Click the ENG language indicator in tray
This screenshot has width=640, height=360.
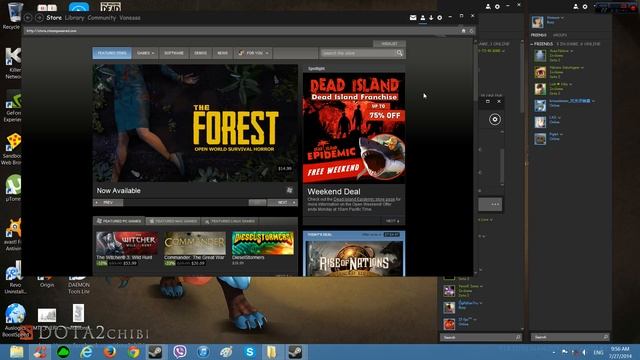tap(598, 352)
